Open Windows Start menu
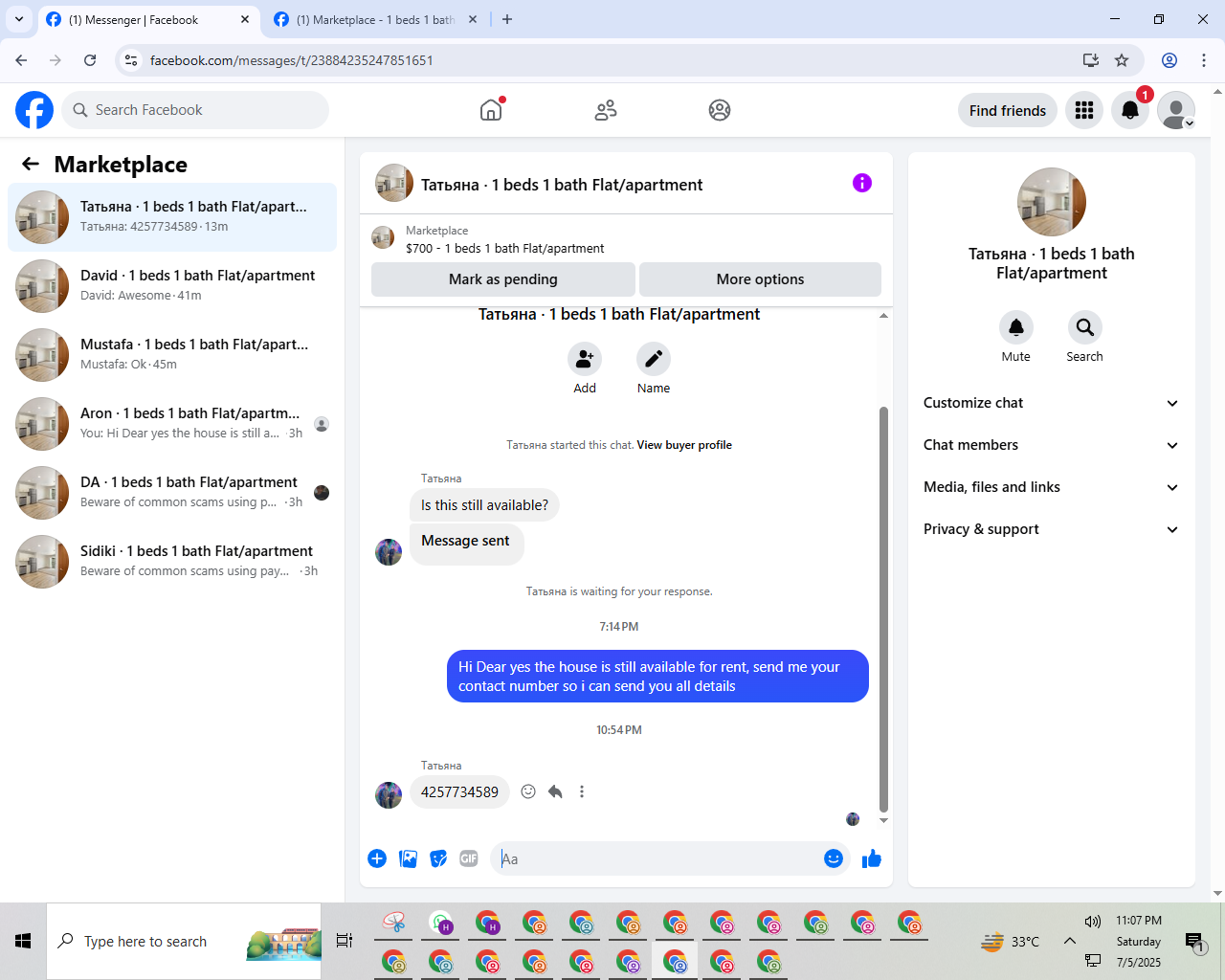The height and width of the screenshot is (980, 1225). pyautogui.click(x=23, y=942)
